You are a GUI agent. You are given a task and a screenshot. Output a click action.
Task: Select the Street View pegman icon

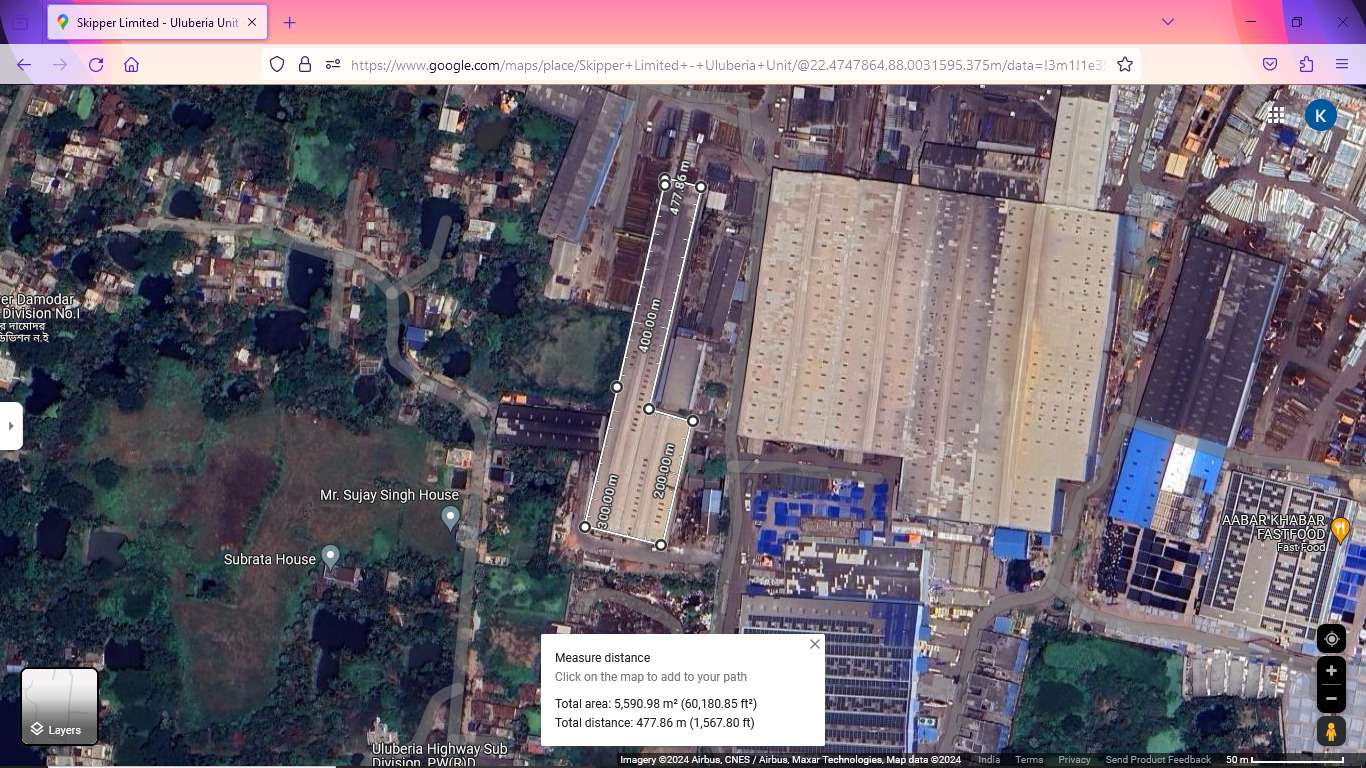pos(1331,731)
